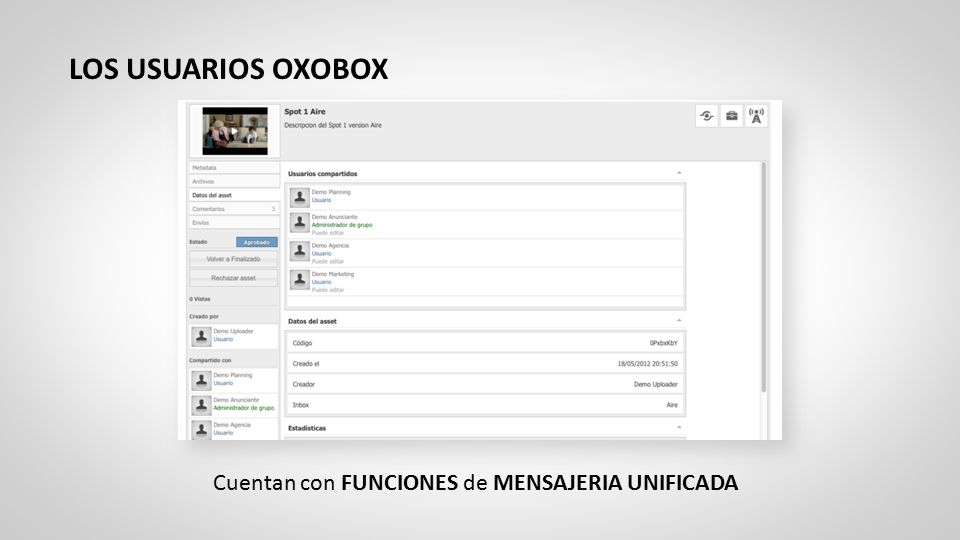The height and width of the screenshot is (540, 960).
Task: Click the eye preview icon at top right
Action: click(707, 116)
